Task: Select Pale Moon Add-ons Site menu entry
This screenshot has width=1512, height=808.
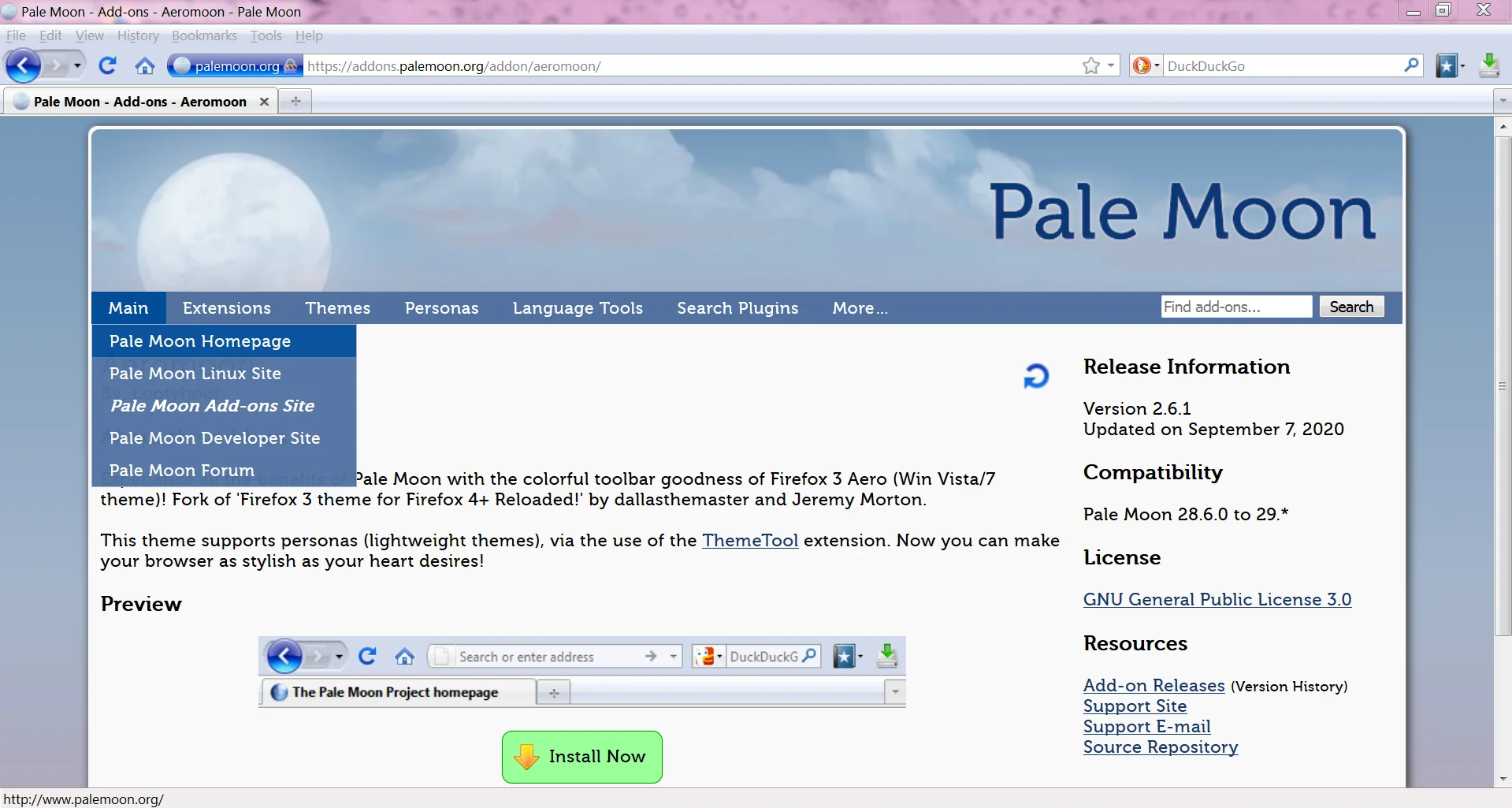Action: [224, 406]
